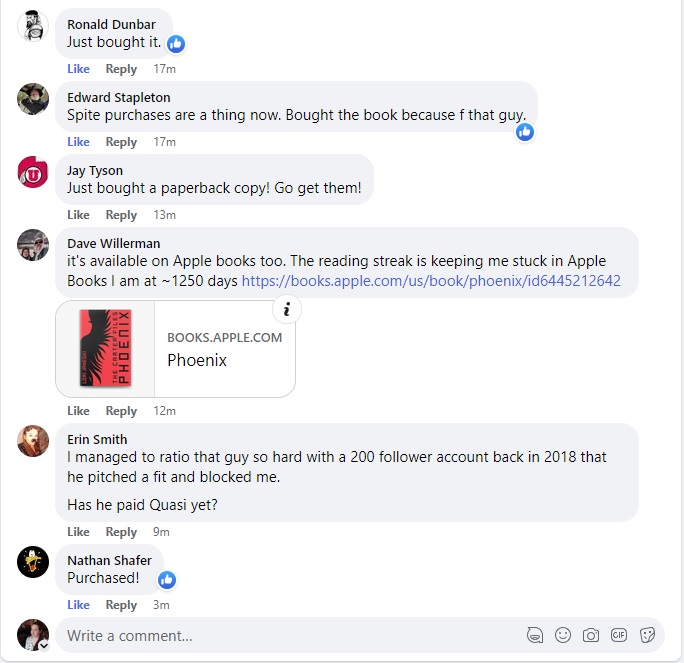The image size is (684, 663).
Task: Open Jay Tyson's profile picture
Action: click(33, 172)
